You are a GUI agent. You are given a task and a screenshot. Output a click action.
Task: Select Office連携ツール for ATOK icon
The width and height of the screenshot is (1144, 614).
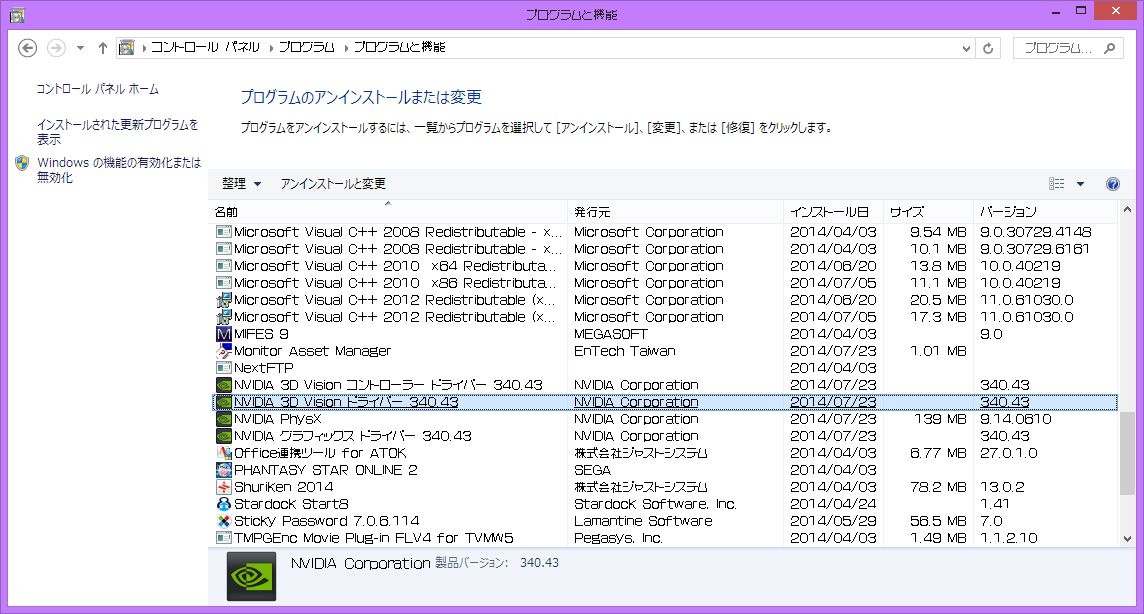(224, 453)
